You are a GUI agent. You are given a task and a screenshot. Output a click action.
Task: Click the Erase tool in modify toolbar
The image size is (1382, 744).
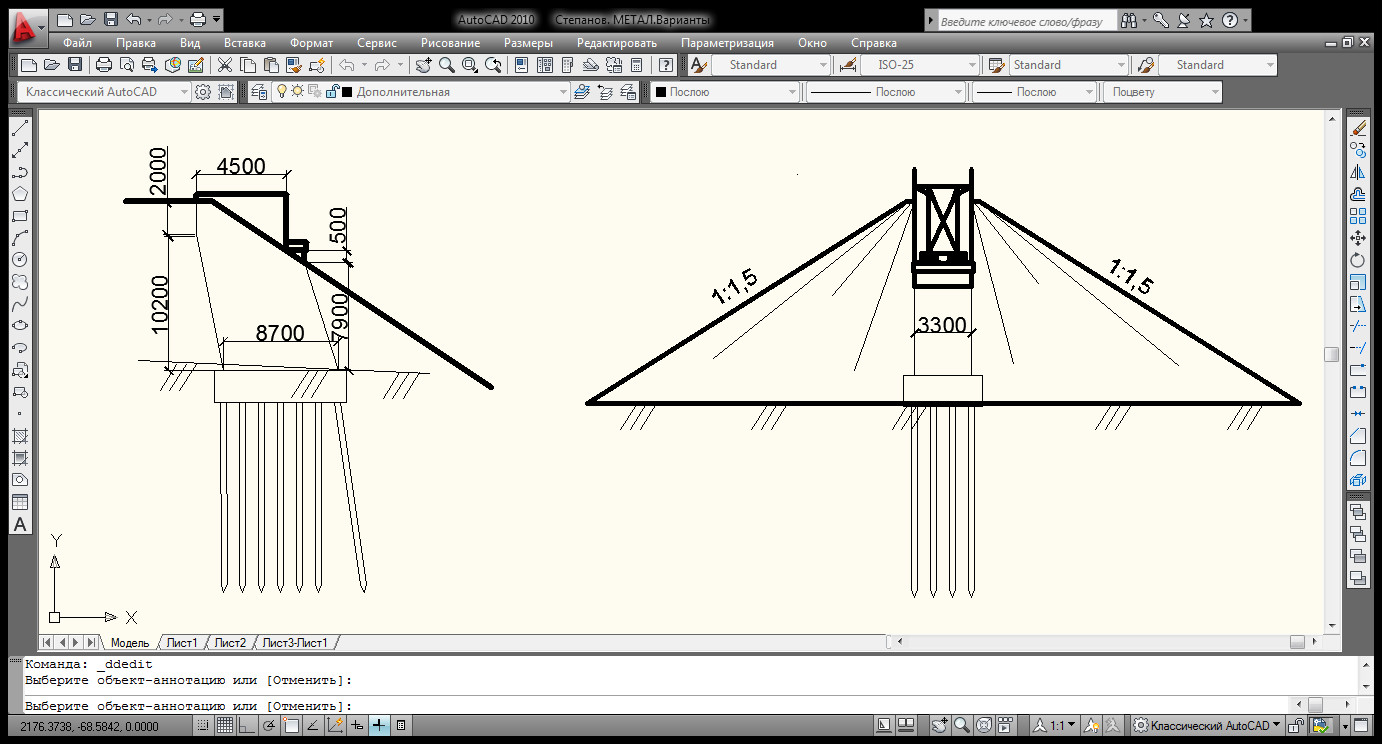1358,128
